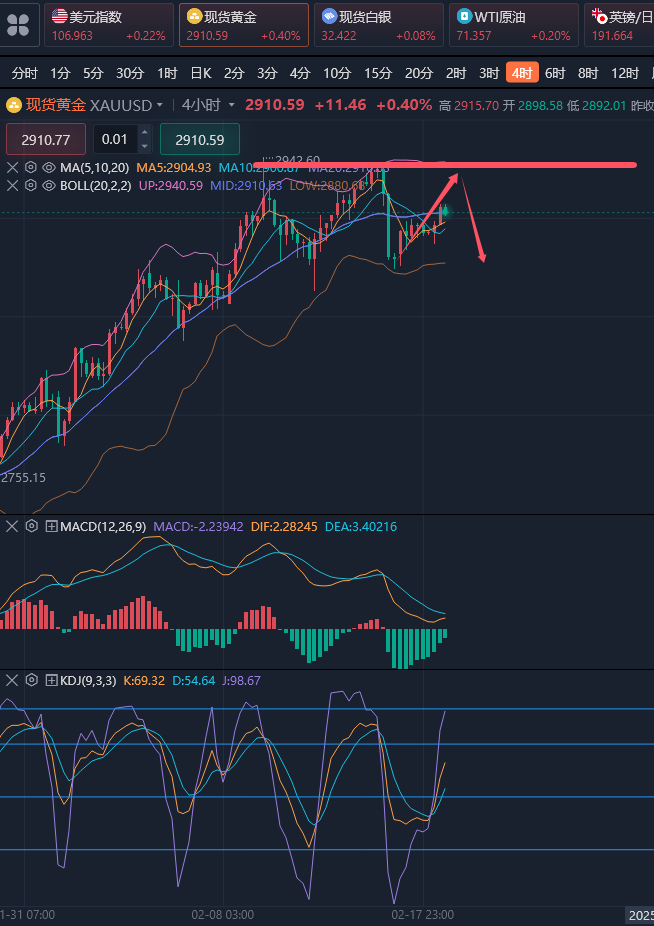Open settings for the MA indicator
Screen dimensions: 654x926
coord(30,167)
